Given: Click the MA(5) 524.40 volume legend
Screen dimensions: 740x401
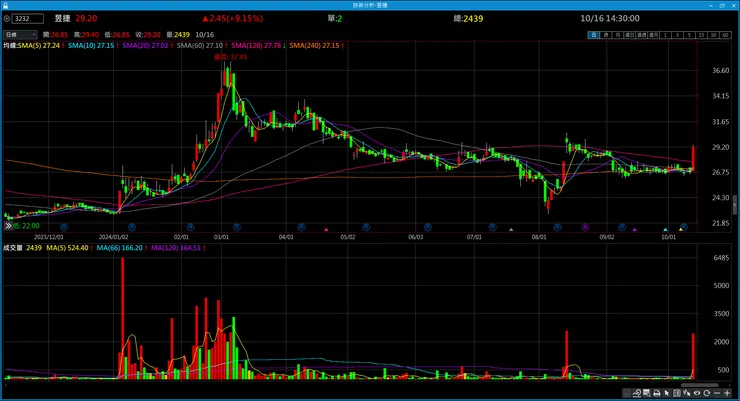Looking at the screenshot, I should point(67,248).
